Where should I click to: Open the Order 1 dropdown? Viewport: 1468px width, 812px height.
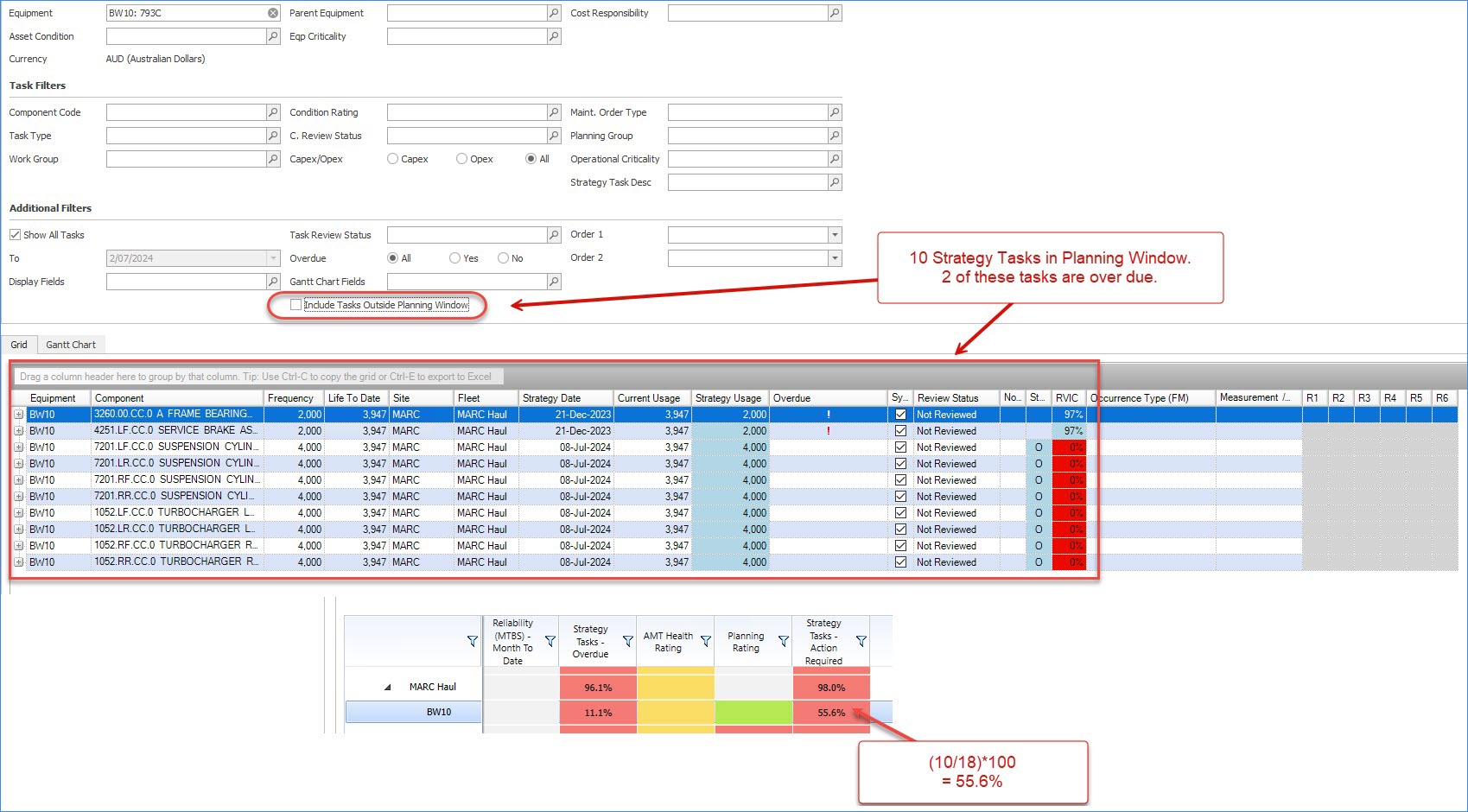835,235
